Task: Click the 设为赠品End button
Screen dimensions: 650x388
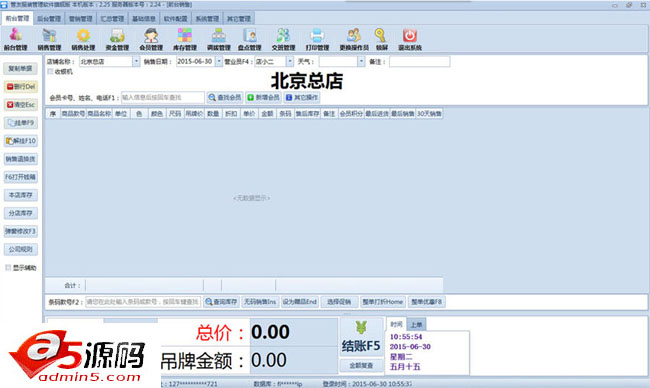Action: (300, 302)
